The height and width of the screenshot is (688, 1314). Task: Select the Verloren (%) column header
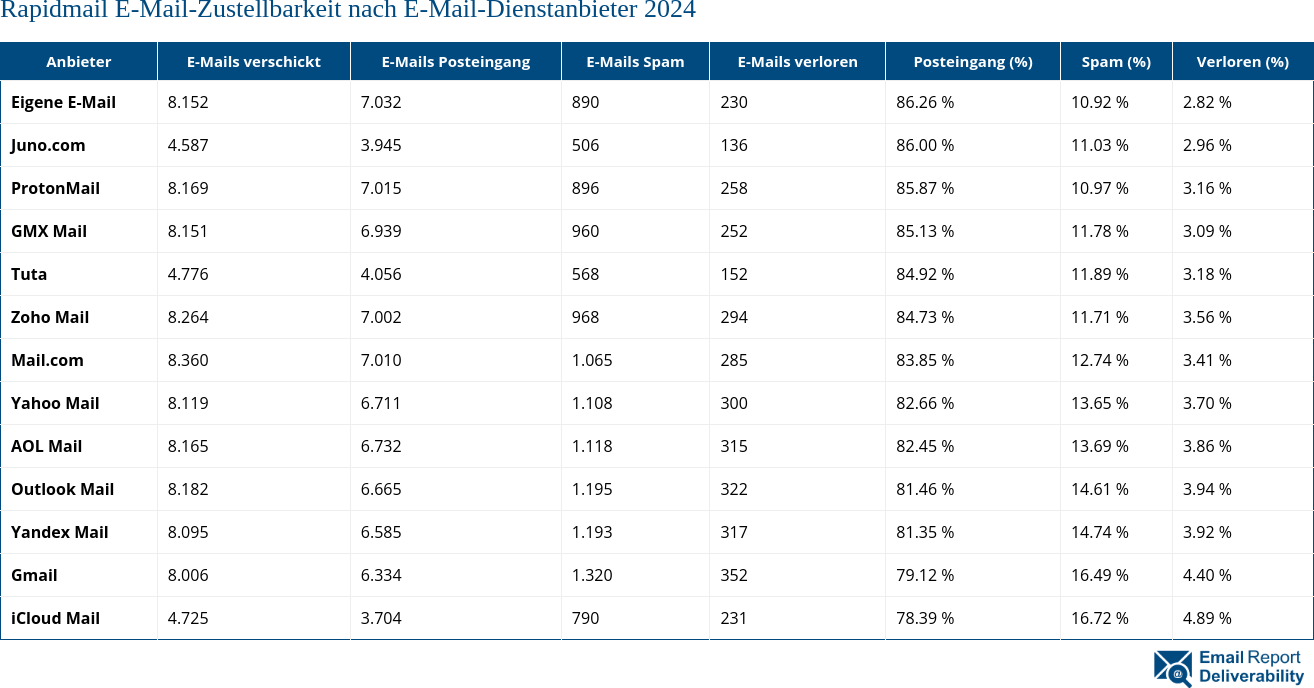click(1243, 61)
